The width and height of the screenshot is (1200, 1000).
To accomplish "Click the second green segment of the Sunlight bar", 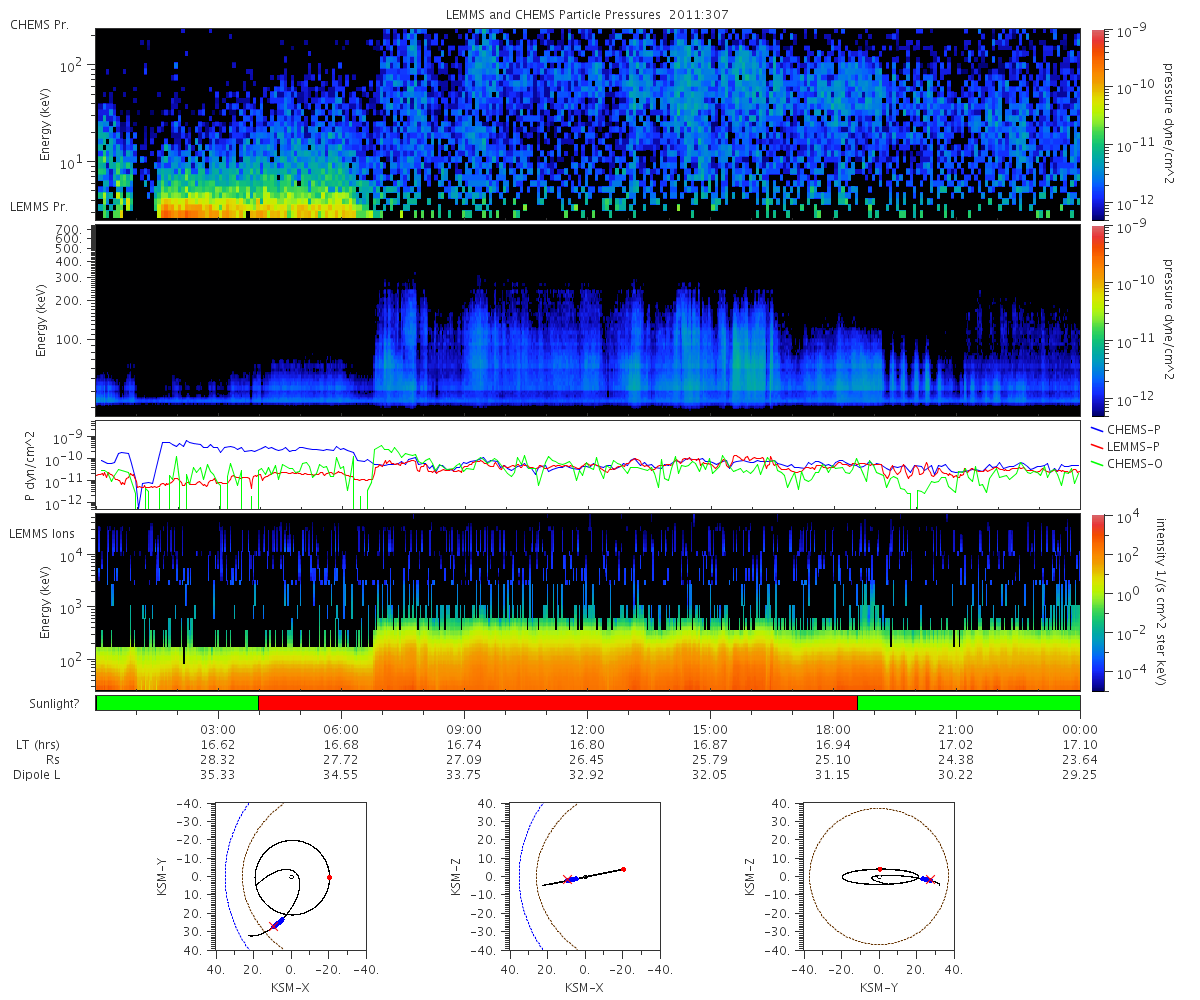I will (969, 703).
